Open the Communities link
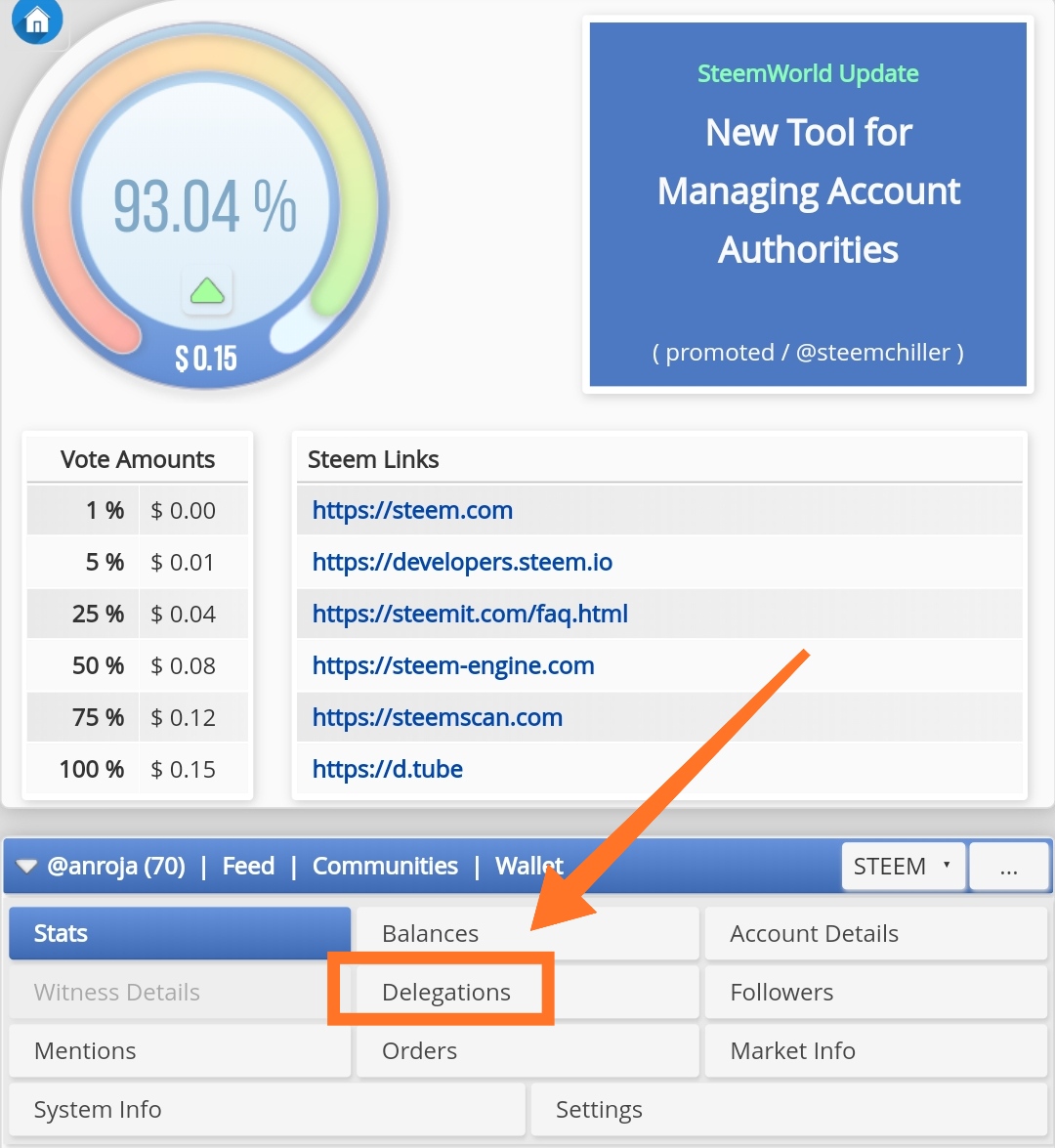Image resolution: width=1055 pixels, height=1148 pixels. click(385, 866)
